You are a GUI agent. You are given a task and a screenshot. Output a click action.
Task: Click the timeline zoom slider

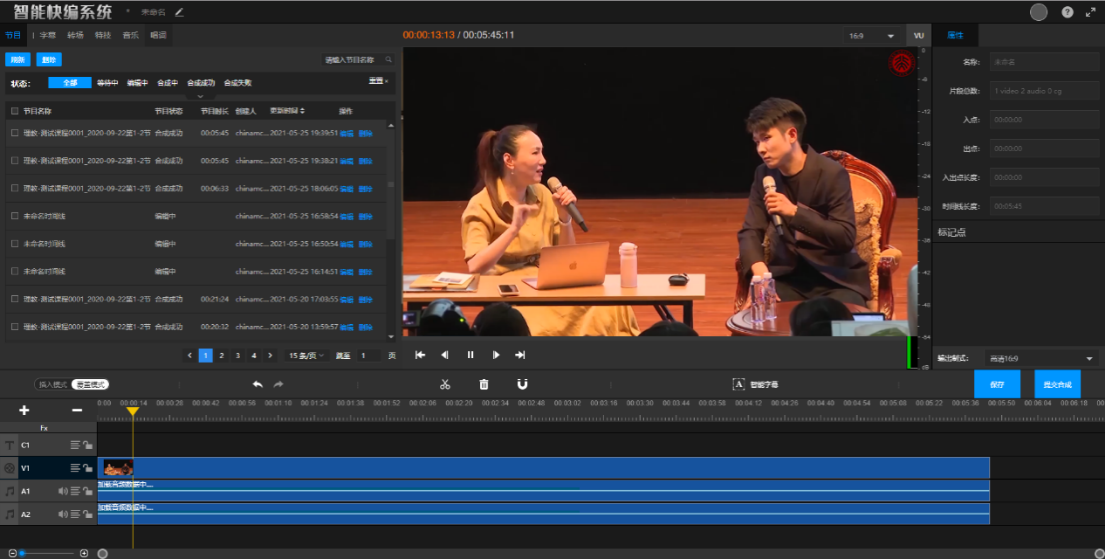[46, 553]
